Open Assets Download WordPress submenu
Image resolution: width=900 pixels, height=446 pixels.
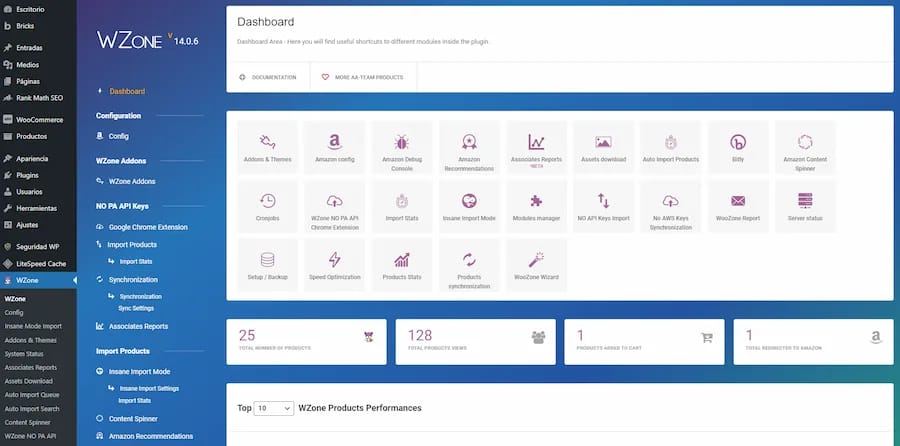[x=29, y=381]
